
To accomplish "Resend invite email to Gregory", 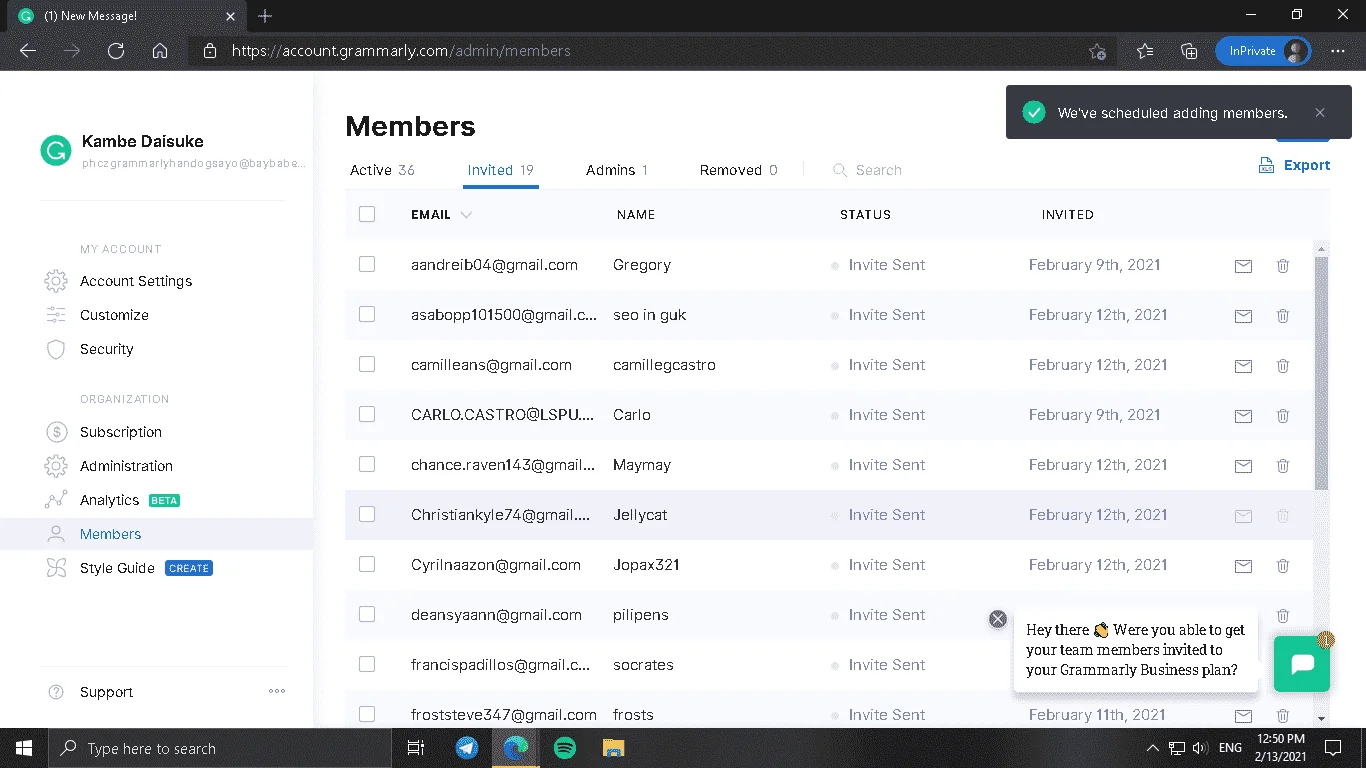I will point(1243,266).
